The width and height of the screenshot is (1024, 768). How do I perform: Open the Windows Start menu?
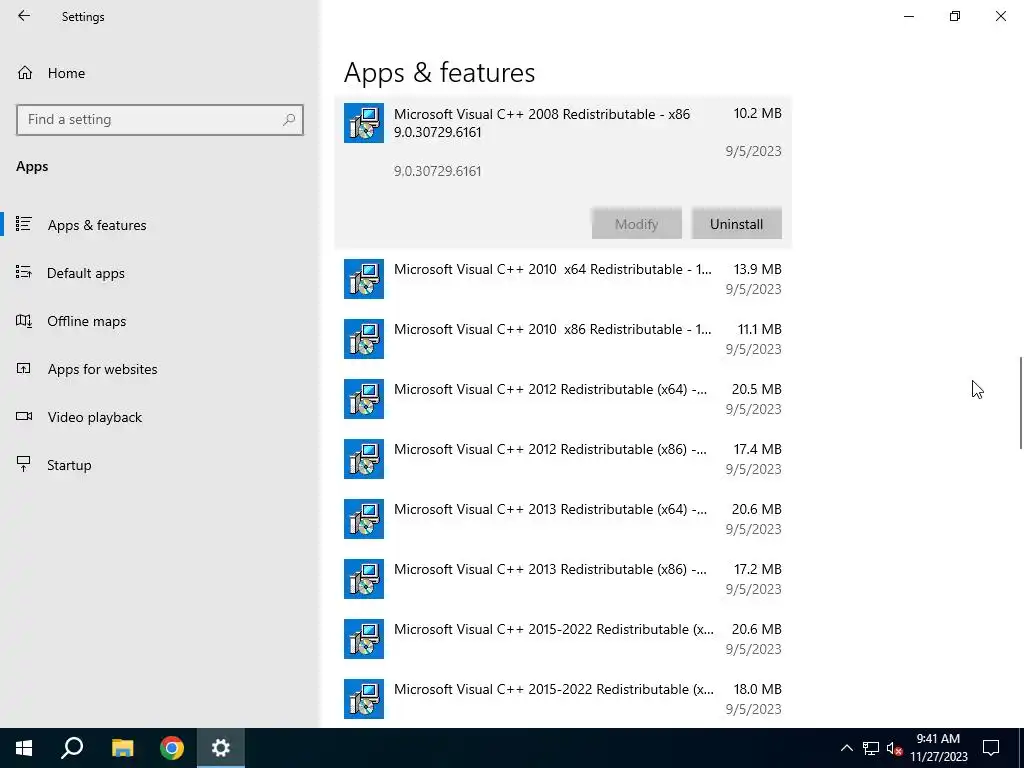24,748
